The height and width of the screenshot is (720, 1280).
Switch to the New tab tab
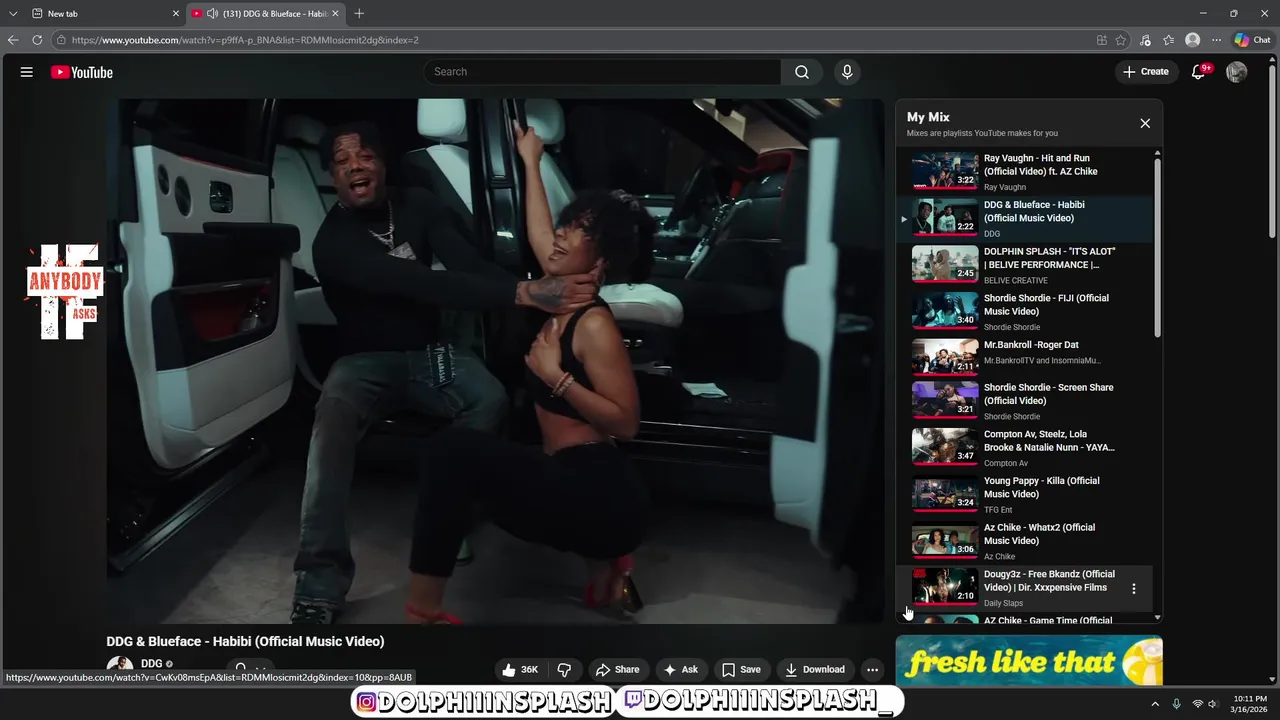tap(104, 13)
